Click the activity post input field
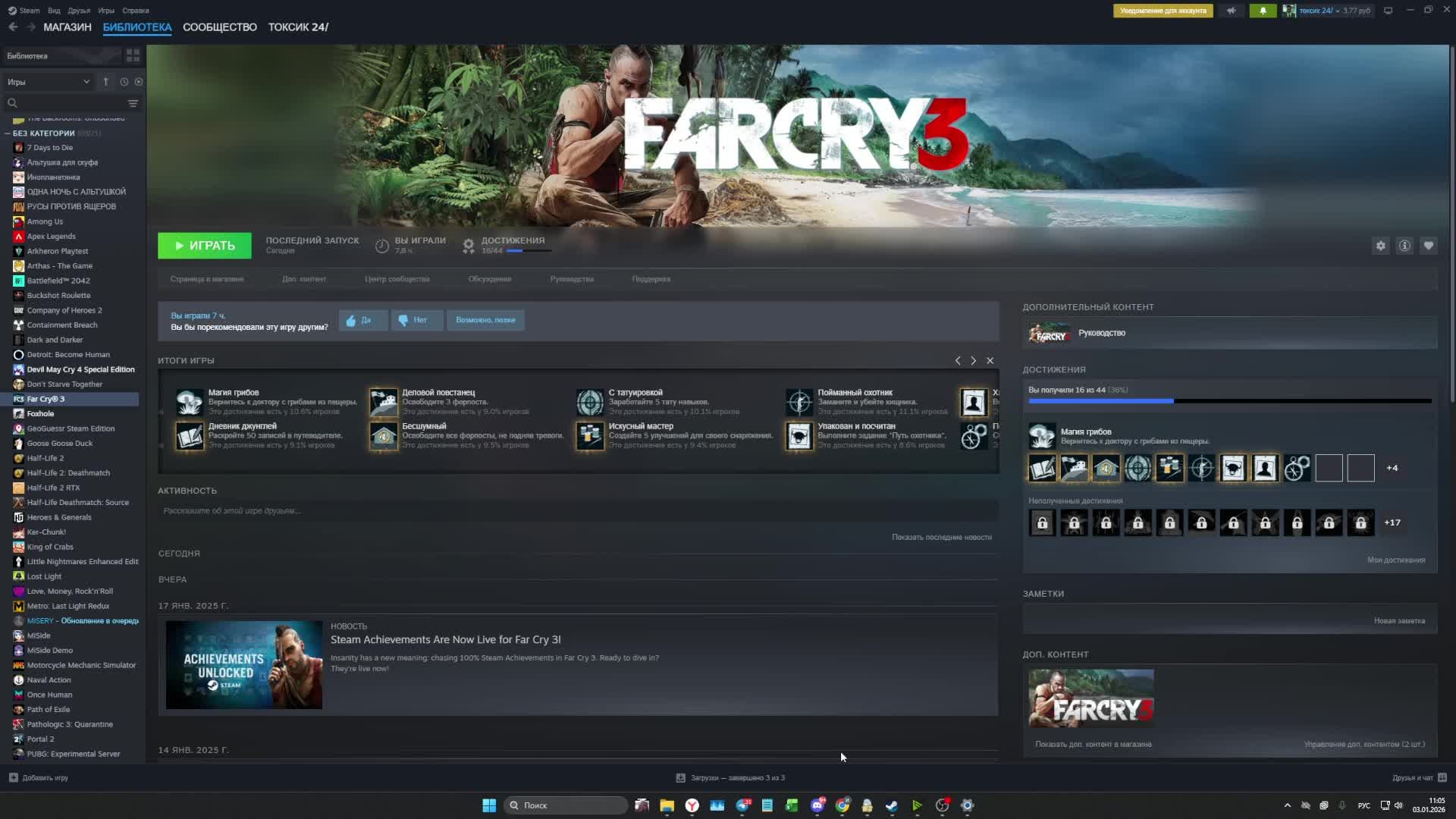Image resolution: width=1456 pixels, height=819 pixels. (578, 511)
